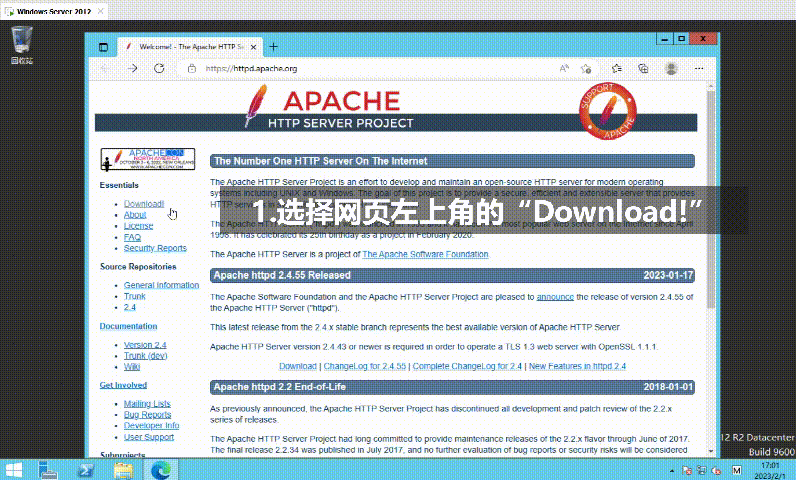Open the 2.4 source repository link

tap(130, 307)
